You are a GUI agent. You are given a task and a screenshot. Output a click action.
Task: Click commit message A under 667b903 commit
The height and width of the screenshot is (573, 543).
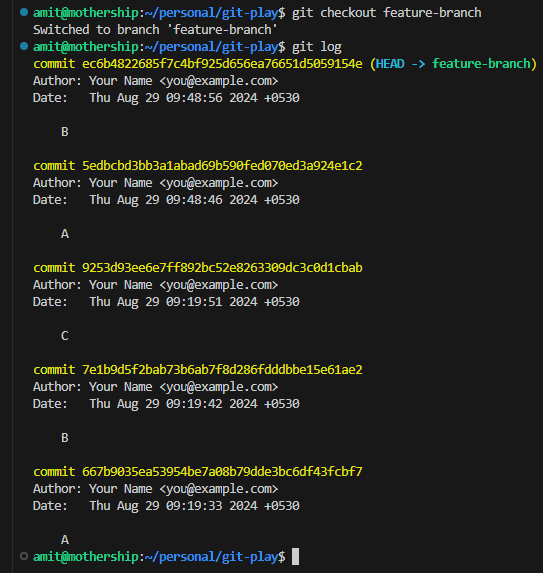(x=65, y=539)
